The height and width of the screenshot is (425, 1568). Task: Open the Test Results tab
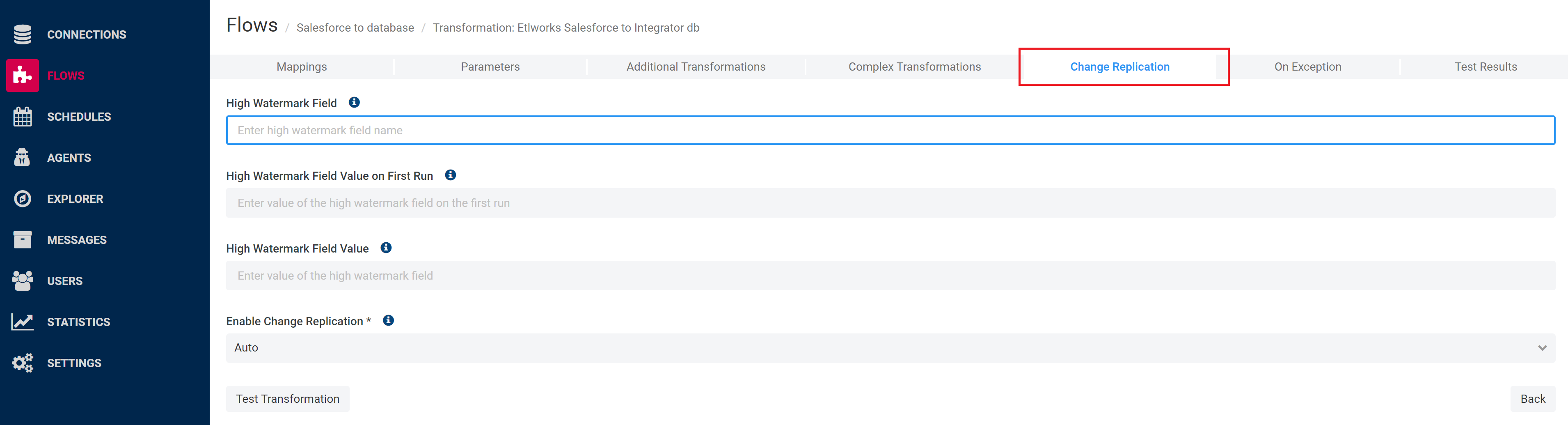1485,67
